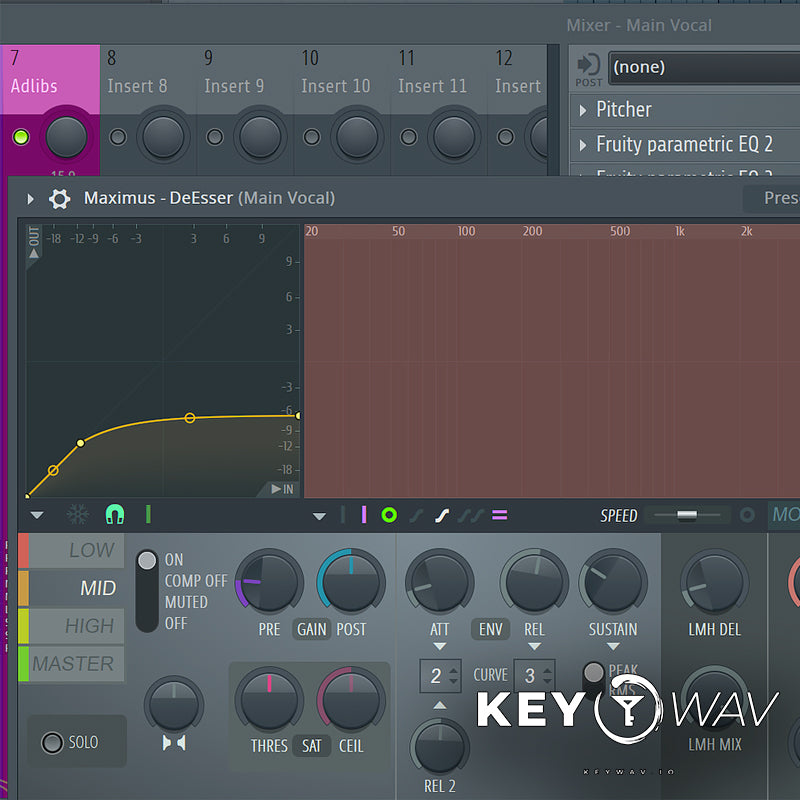Click the green circle analysis icon
800x800 pixels.
pyautogui.click(x=389, y=515)
